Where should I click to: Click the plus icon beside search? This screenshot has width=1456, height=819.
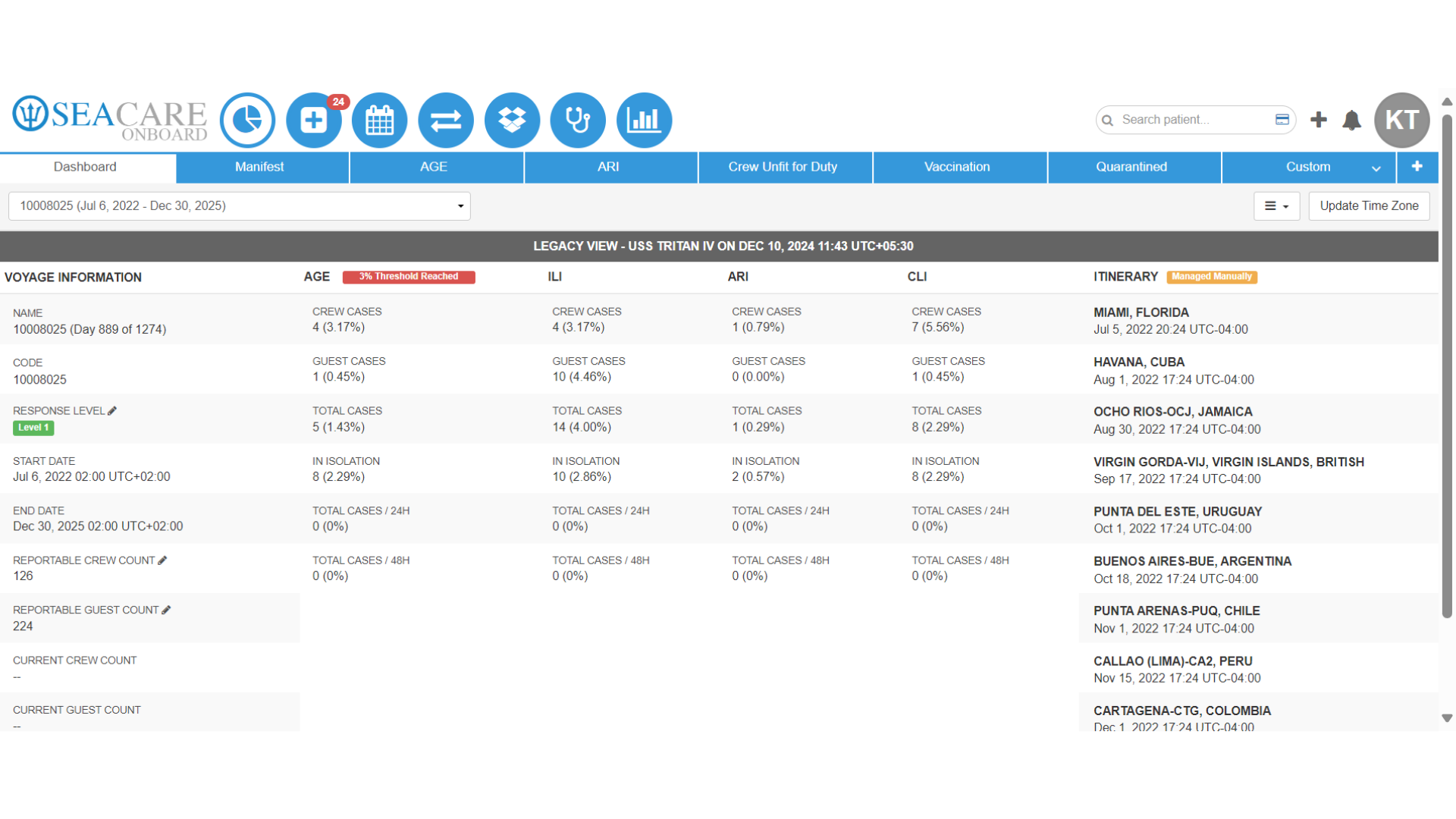click(1319, 119)
